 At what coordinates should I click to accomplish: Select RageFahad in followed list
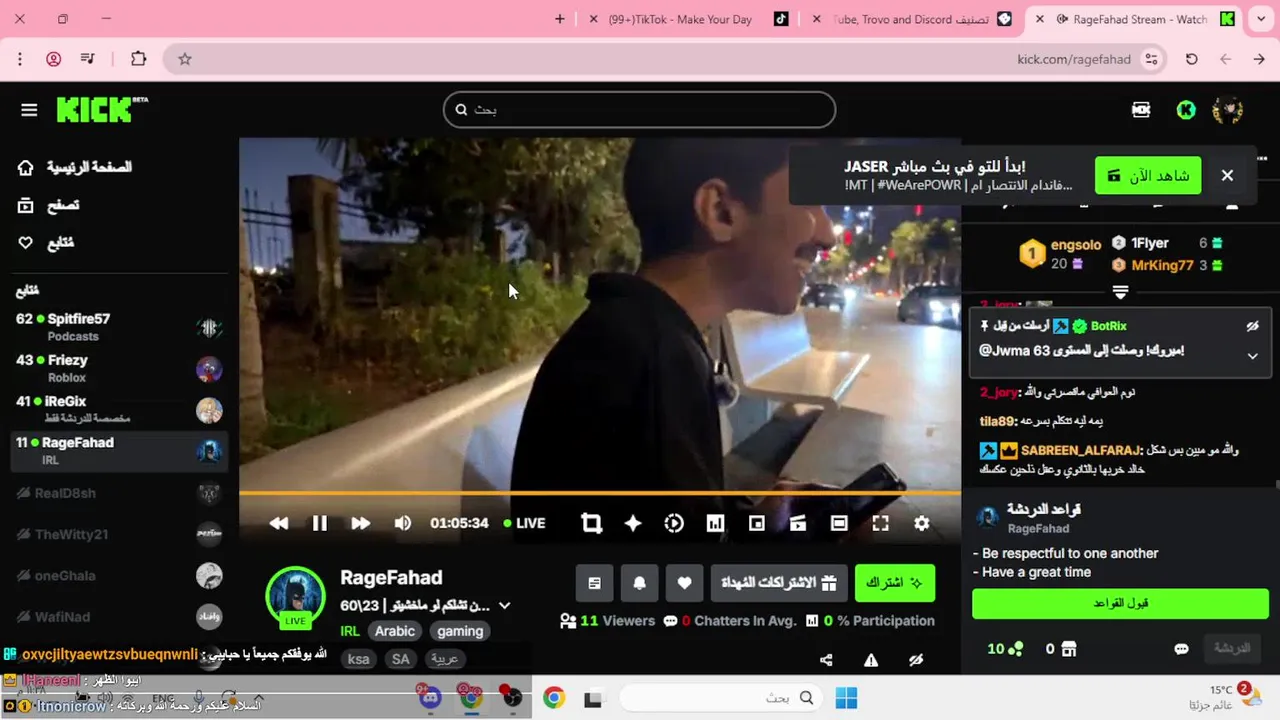pos(119,451)
